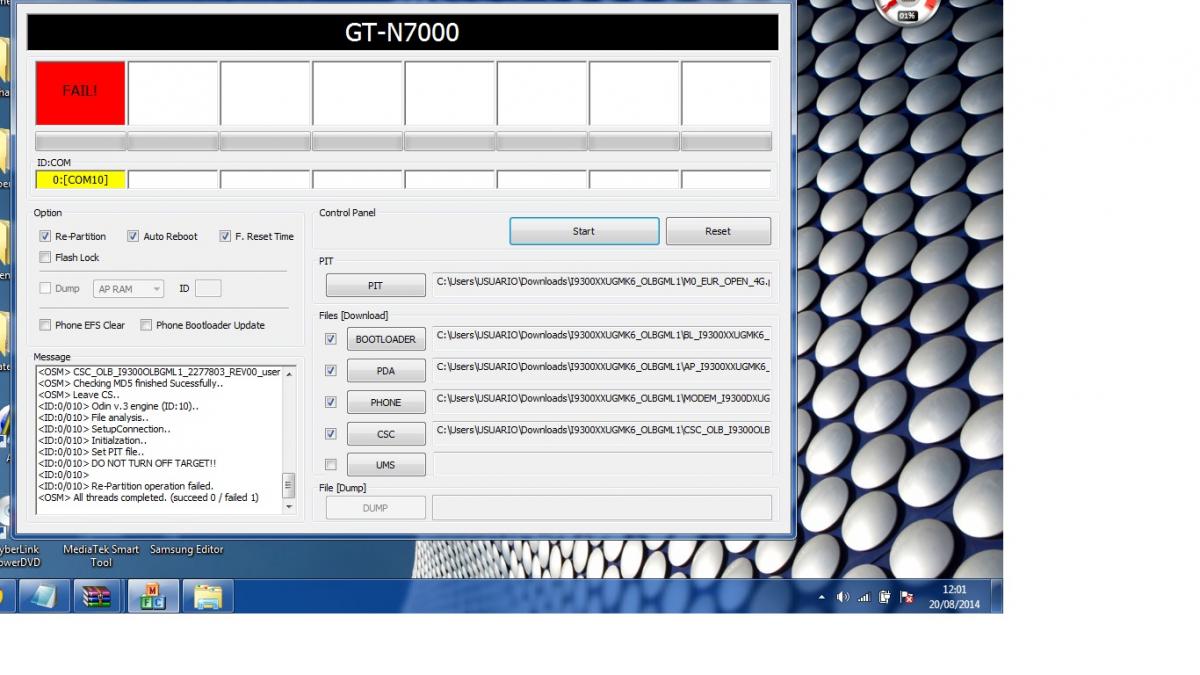Image resolution: width=1200 pixels, height=675 pixels.
Task: Click the 'All threads completed.' log line
Action: pos(148,498)
